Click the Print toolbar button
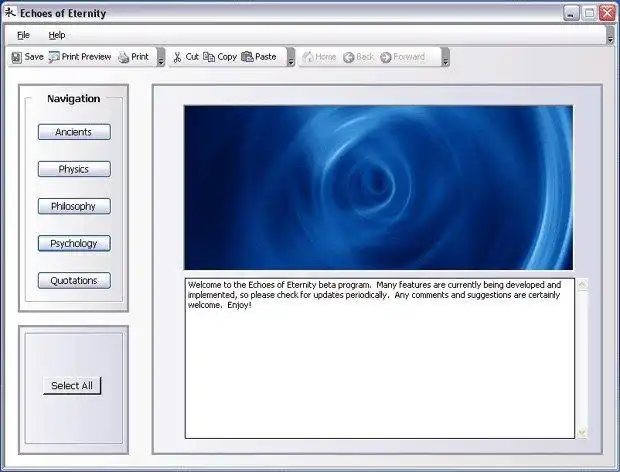Image resolution: width=620 pixels, height=472 pixels. tap(133, 57)
